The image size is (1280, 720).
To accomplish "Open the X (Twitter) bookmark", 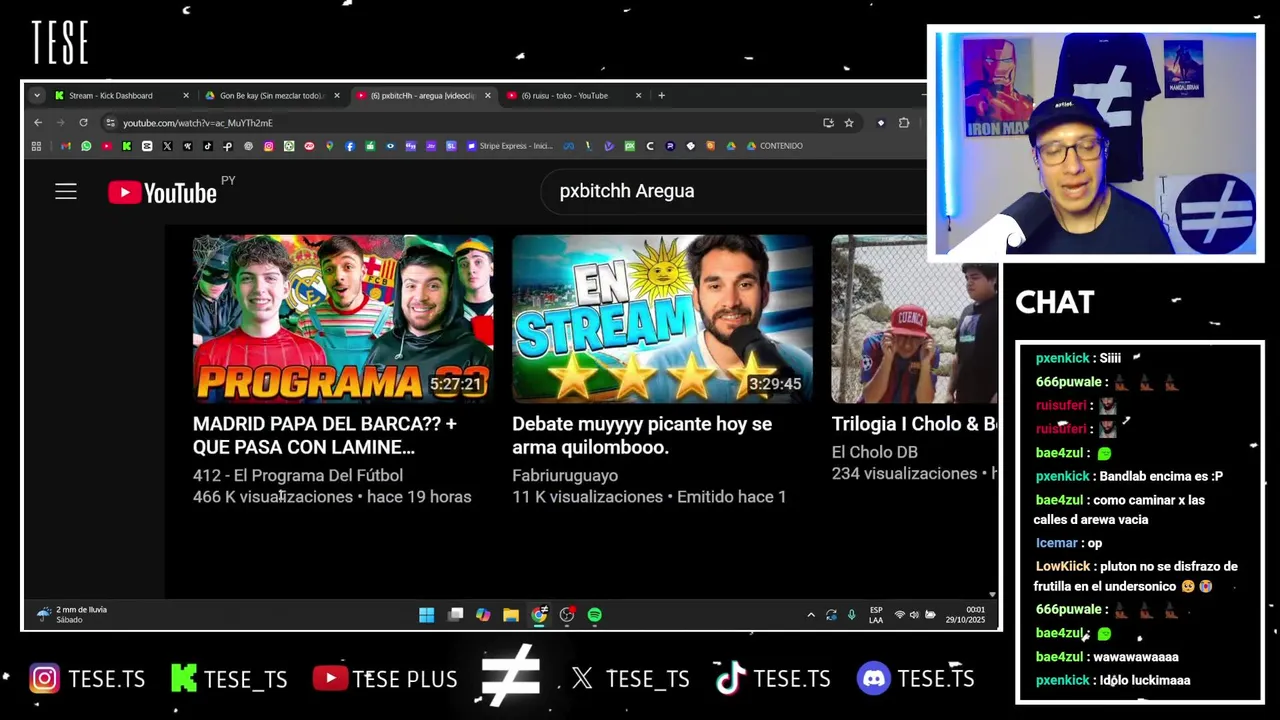I will point(167,146).
